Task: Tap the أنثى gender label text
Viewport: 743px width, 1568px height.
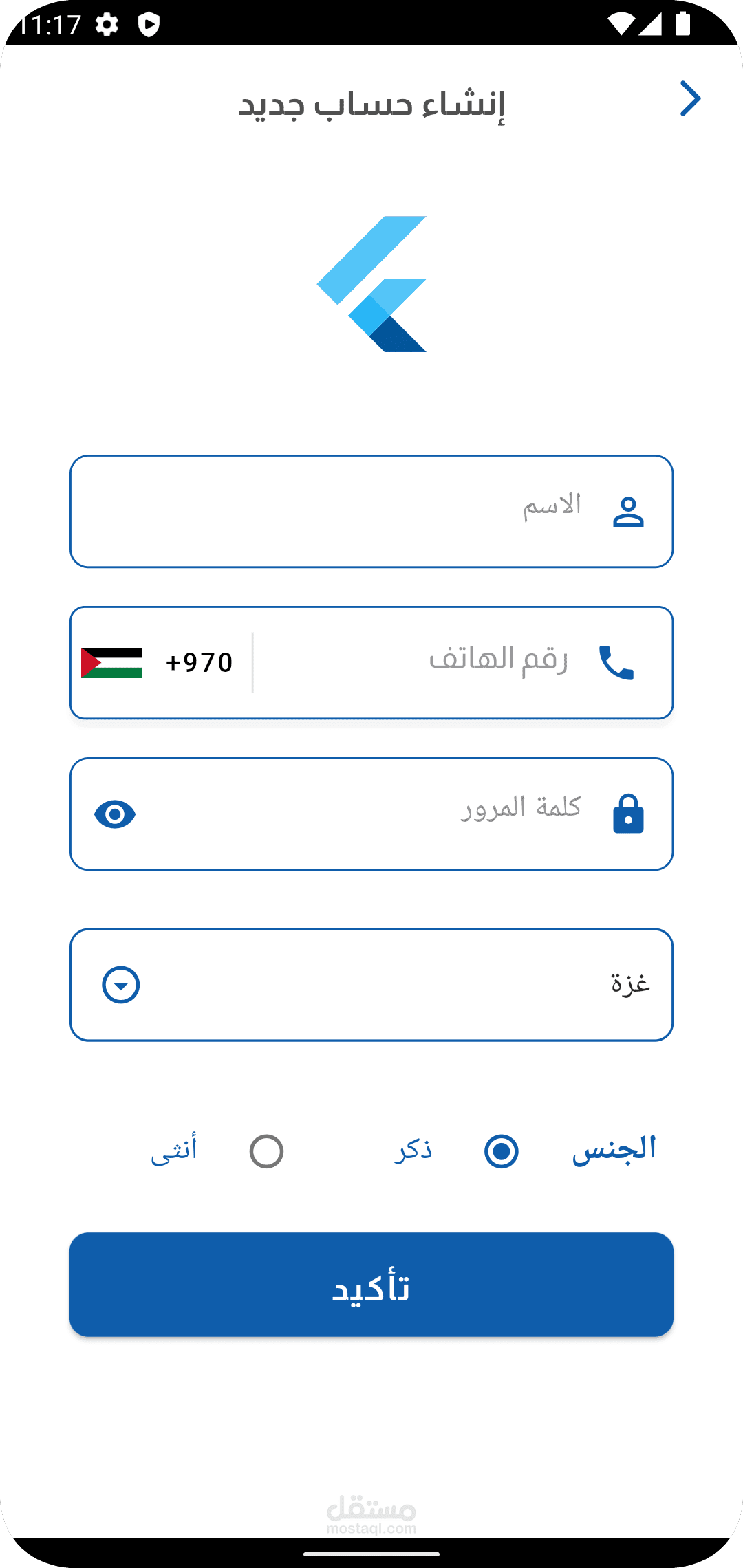Action: (174, 1150)
